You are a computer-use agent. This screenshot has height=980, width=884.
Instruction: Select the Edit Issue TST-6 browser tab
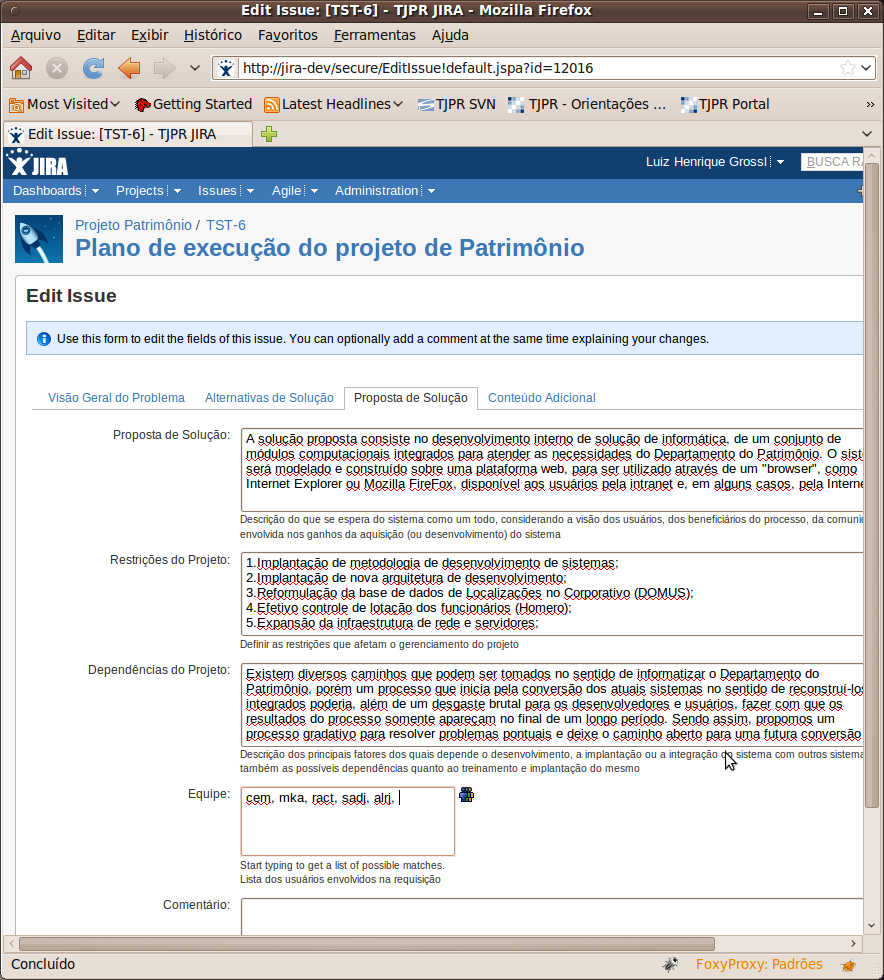click(128, 134)
